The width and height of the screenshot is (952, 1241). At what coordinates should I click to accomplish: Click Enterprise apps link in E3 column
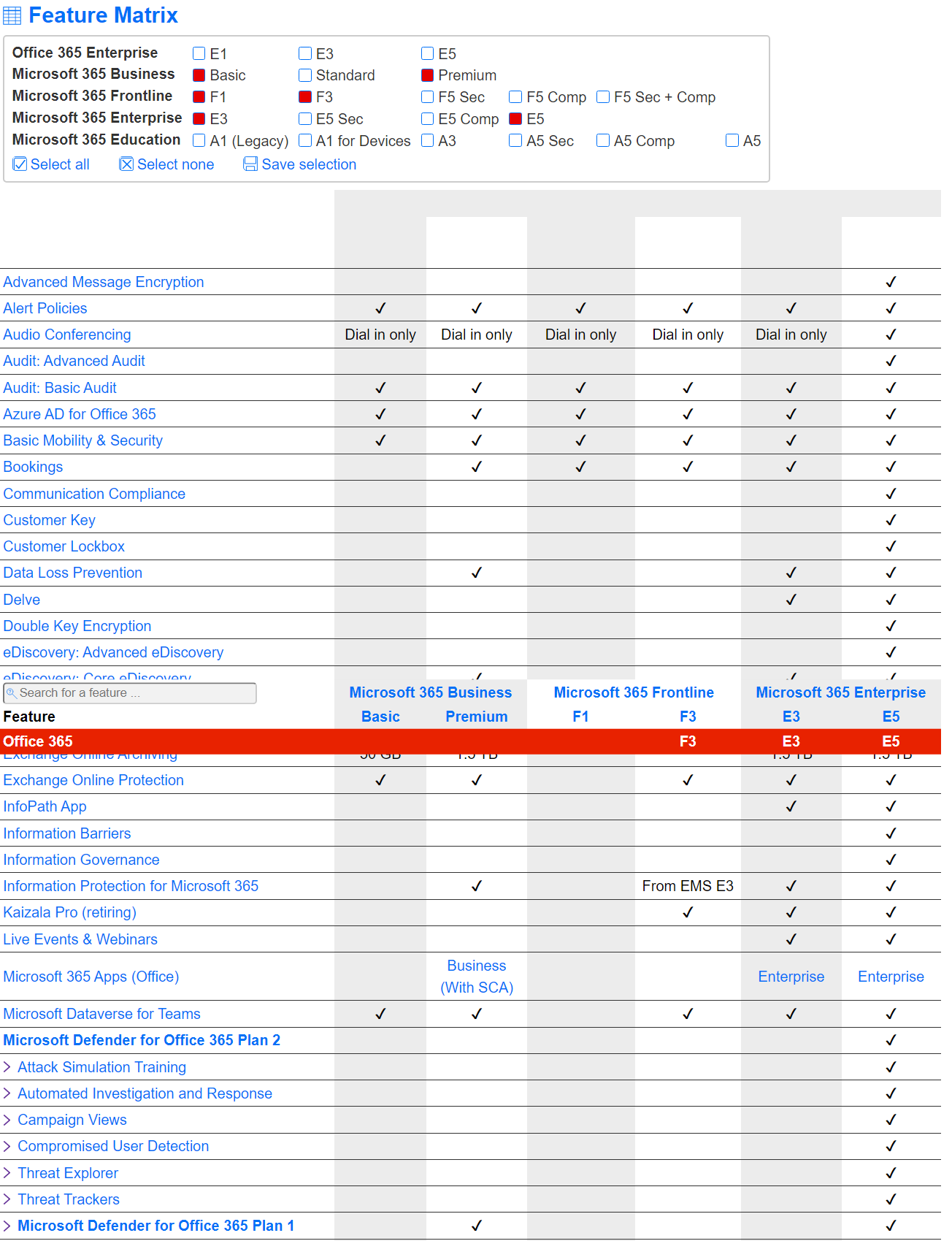pyautogui.click(x=791, y=977)
